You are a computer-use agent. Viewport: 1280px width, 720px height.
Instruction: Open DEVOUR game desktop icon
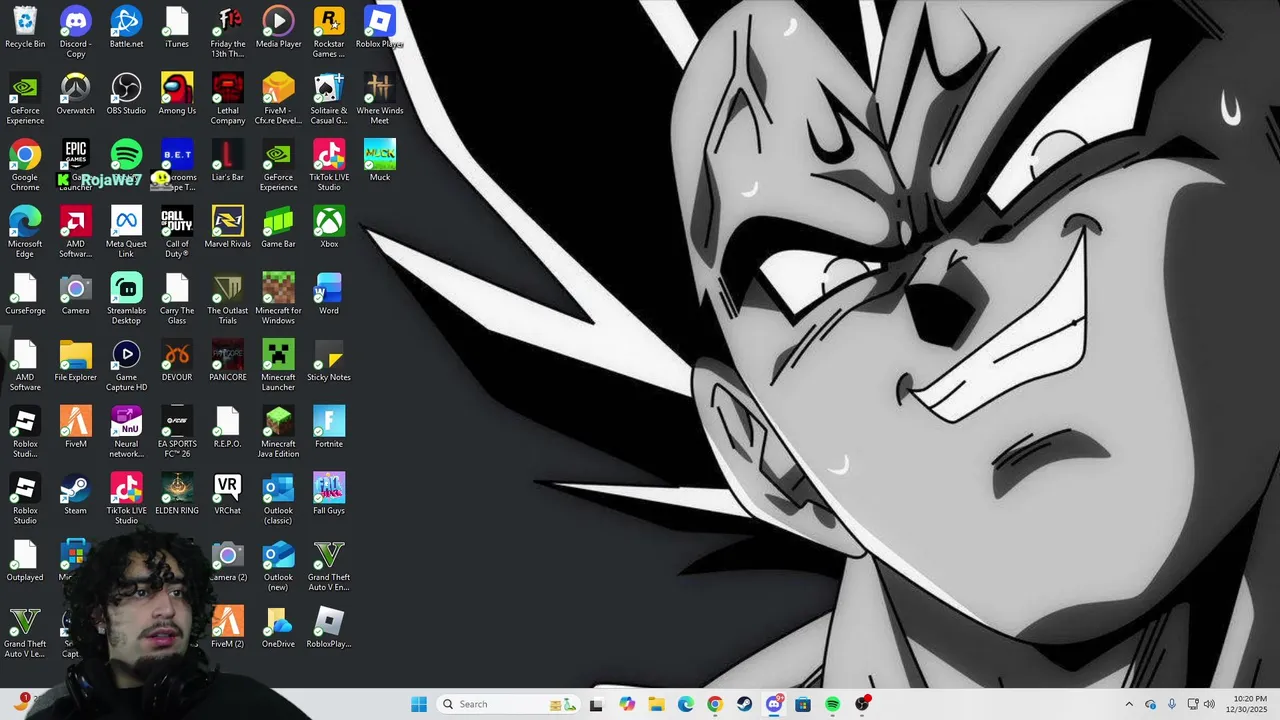coord(177,360)
